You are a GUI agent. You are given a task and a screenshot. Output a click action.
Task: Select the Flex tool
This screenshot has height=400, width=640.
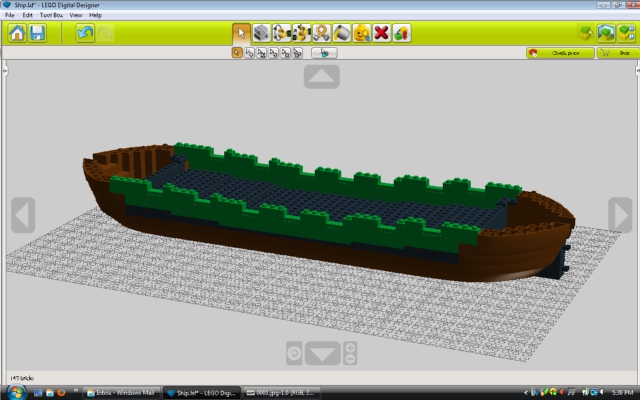coord(322,33)
